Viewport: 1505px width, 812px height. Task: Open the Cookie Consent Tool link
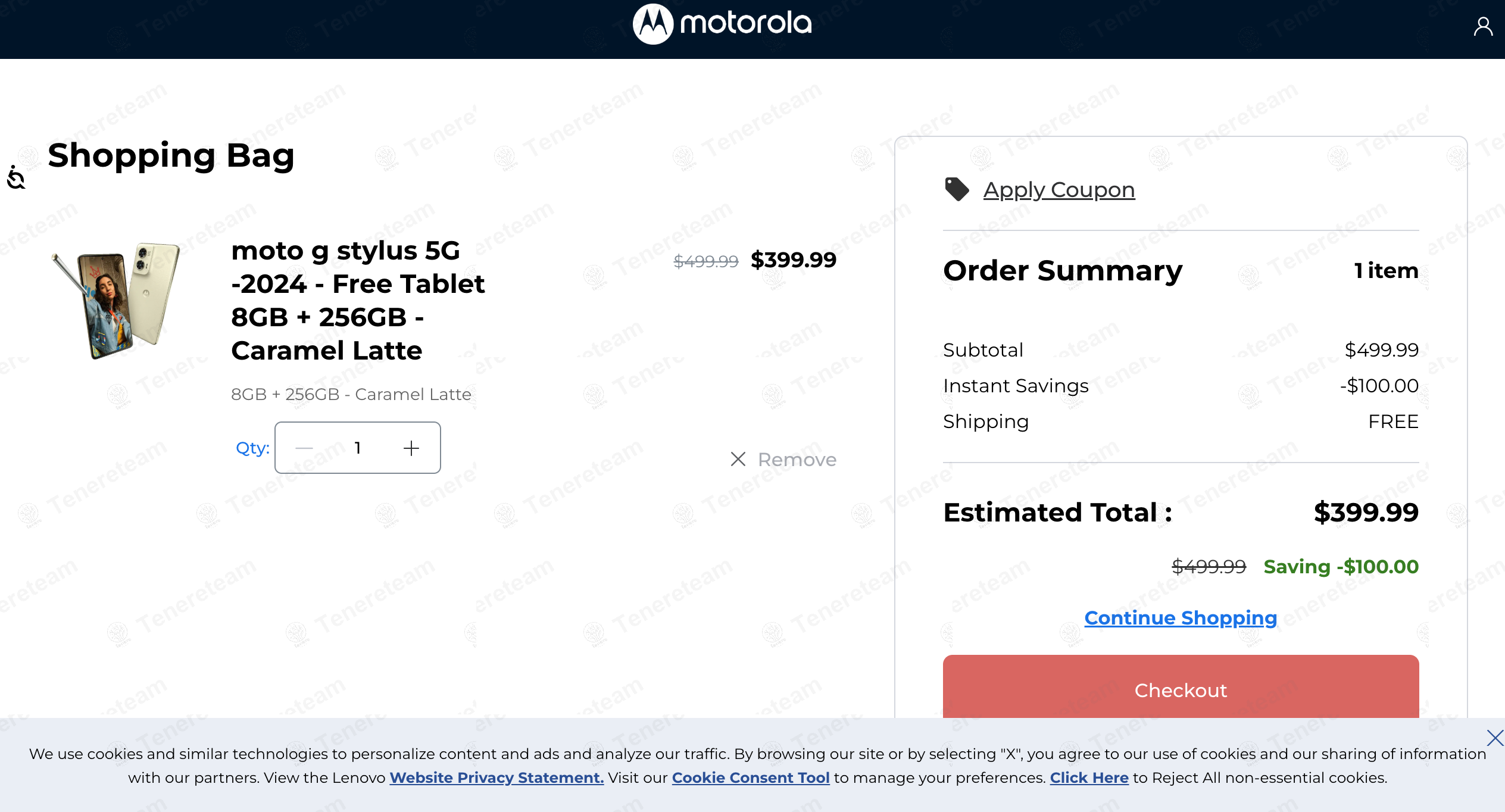(750, 777)
